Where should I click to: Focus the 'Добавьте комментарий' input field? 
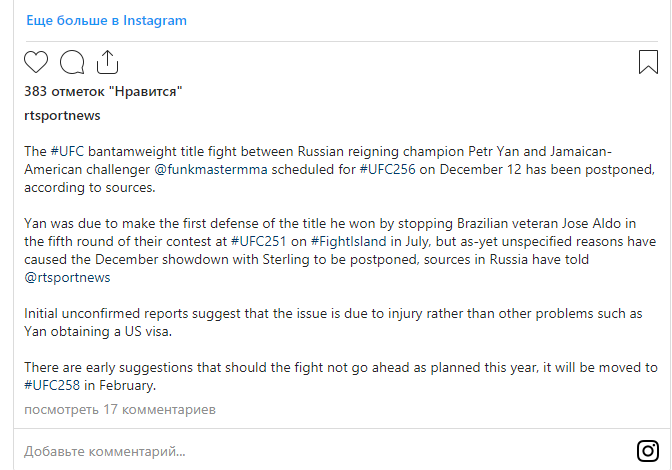[x=300, y=451]
